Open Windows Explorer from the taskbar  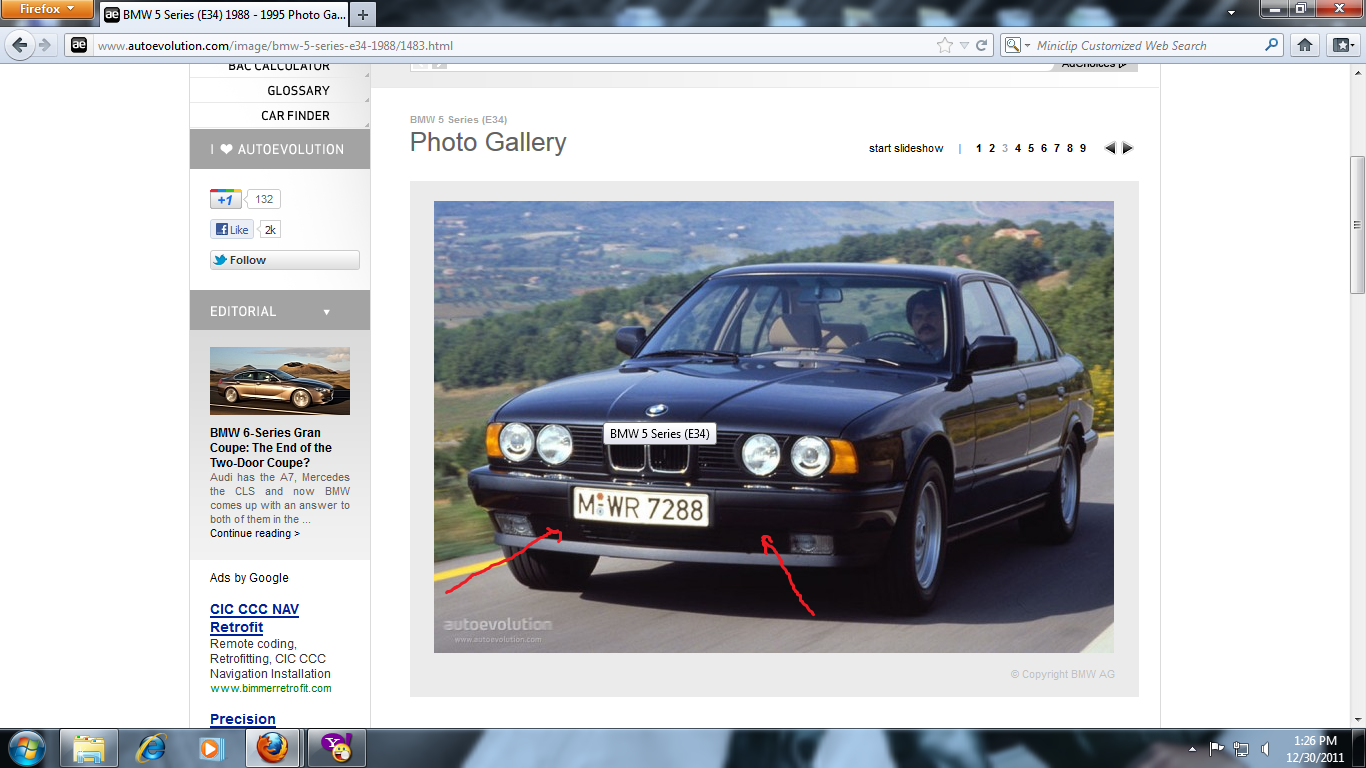coord(89,748)
